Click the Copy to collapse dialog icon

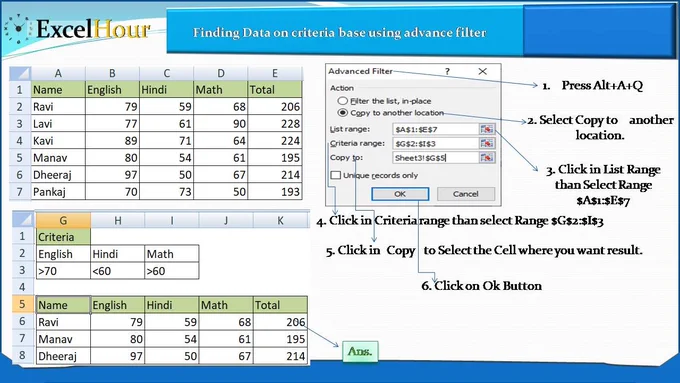[x=487, y=157]
